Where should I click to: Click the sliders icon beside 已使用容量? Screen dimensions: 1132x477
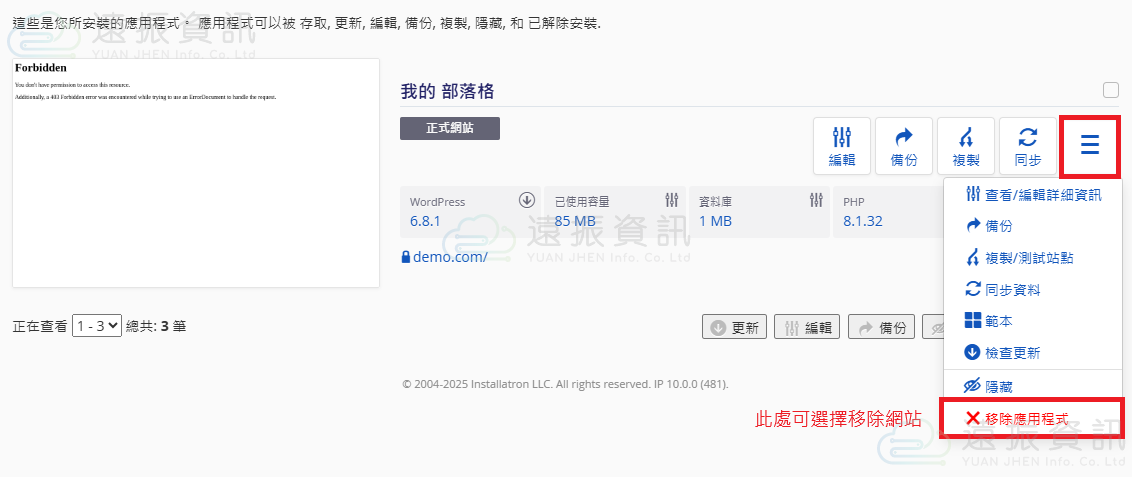(x=672, y=200)
